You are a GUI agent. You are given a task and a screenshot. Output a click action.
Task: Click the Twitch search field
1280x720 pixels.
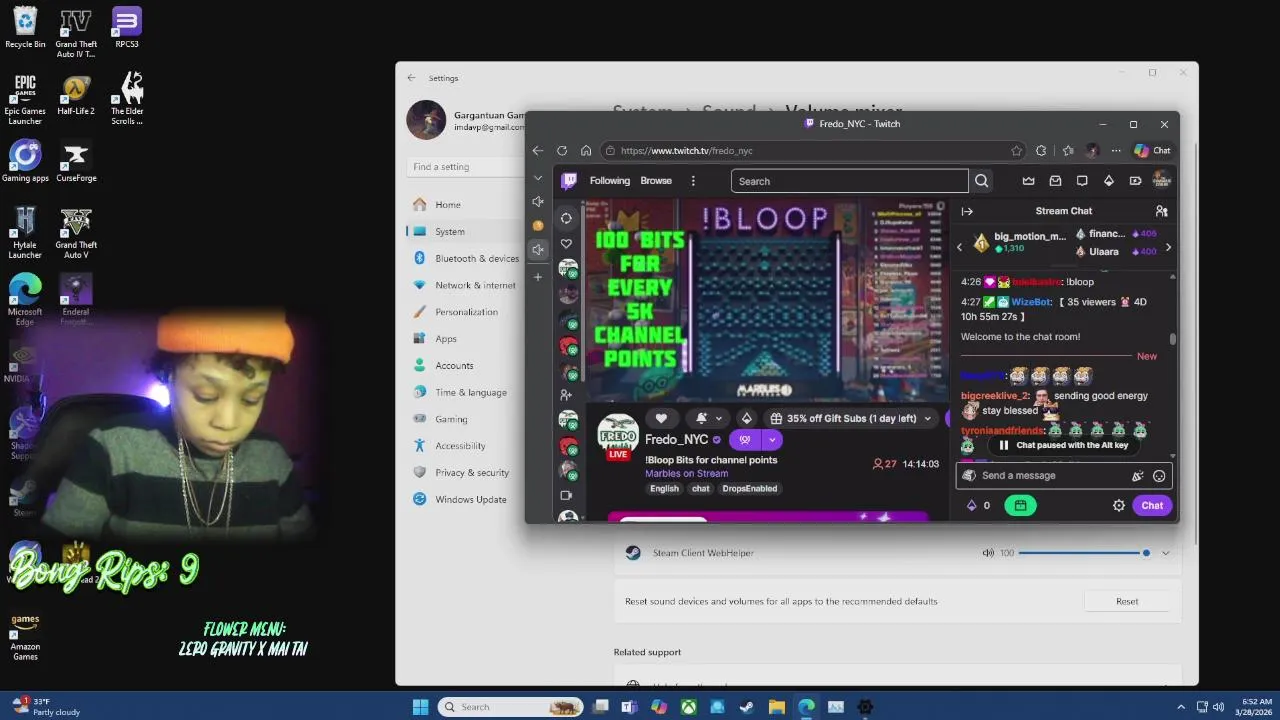click(x=849, y=181)
